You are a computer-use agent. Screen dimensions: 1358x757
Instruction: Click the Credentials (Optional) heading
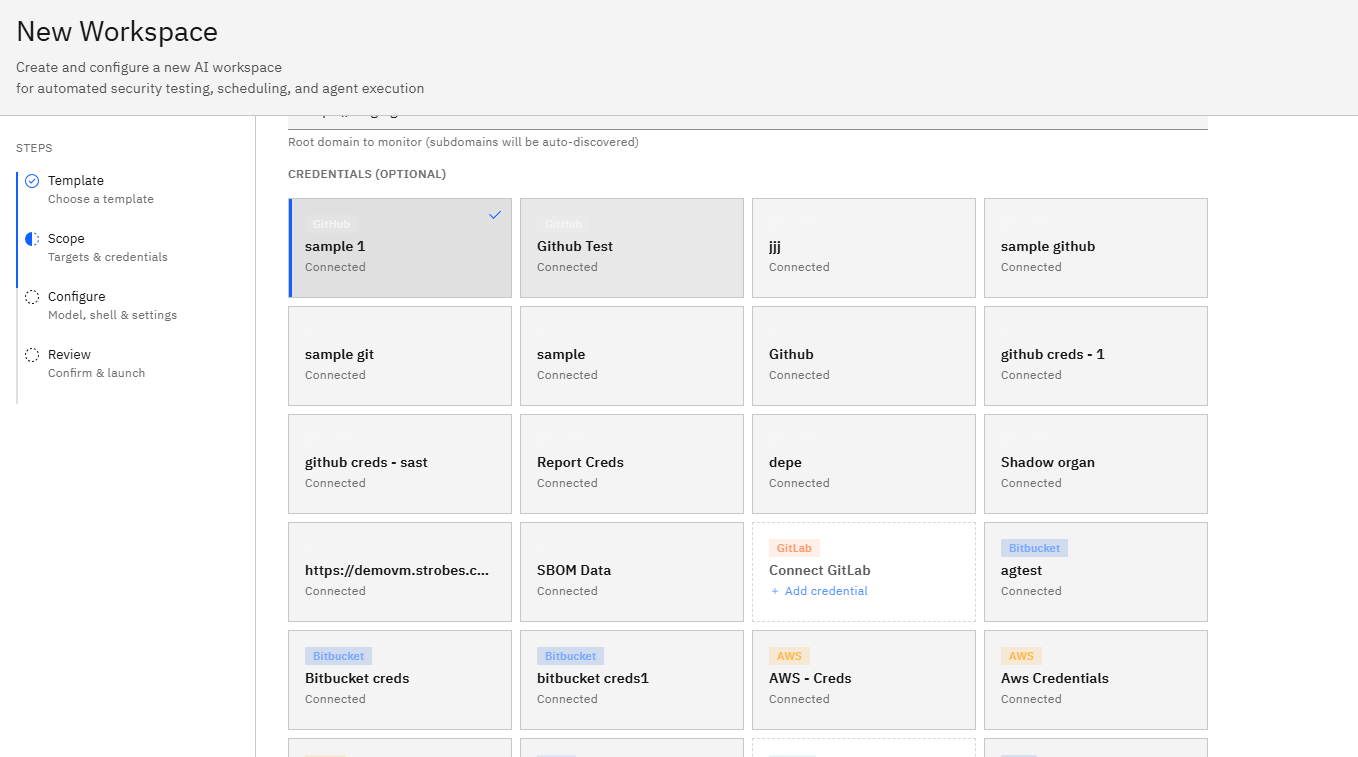tap(367, 174)
